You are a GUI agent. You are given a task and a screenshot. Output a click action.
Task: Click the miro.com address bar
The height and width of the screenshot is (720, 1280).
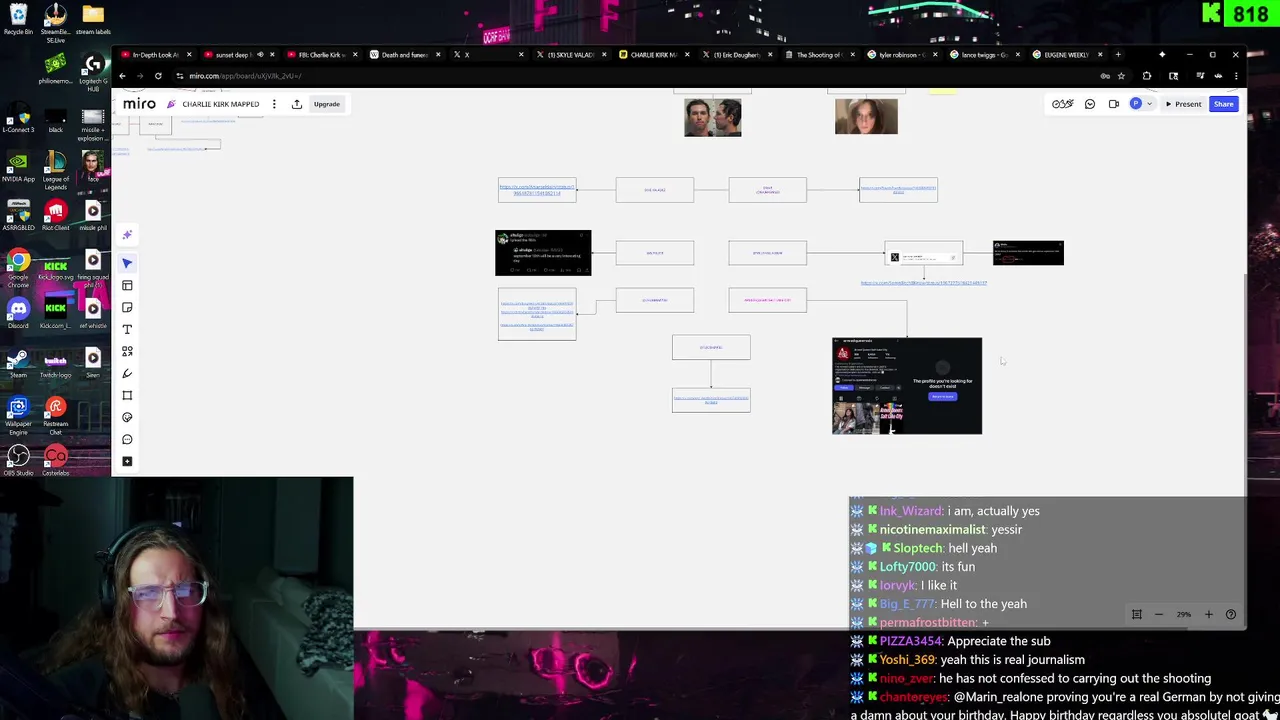click(630, 76)
